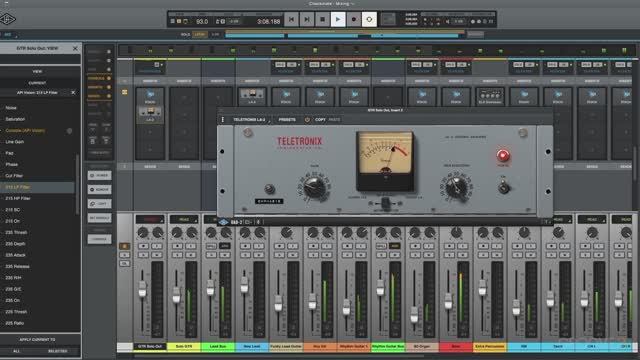
Task: Open Solo GTR automation mode READ dropdown
Action: pos(184,219)
